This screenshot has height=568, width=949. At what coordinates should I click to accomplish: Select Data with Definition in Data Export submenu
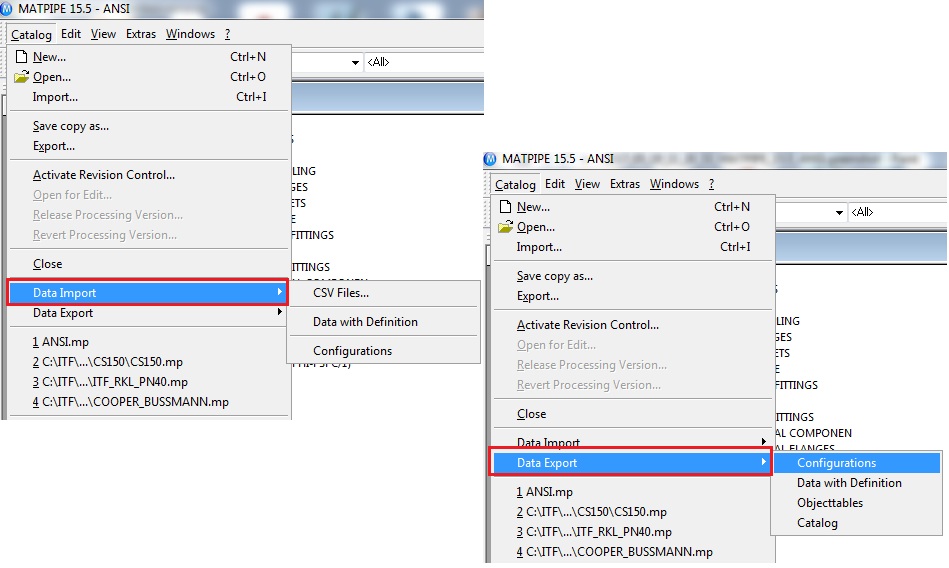click(x=856, y=483)
